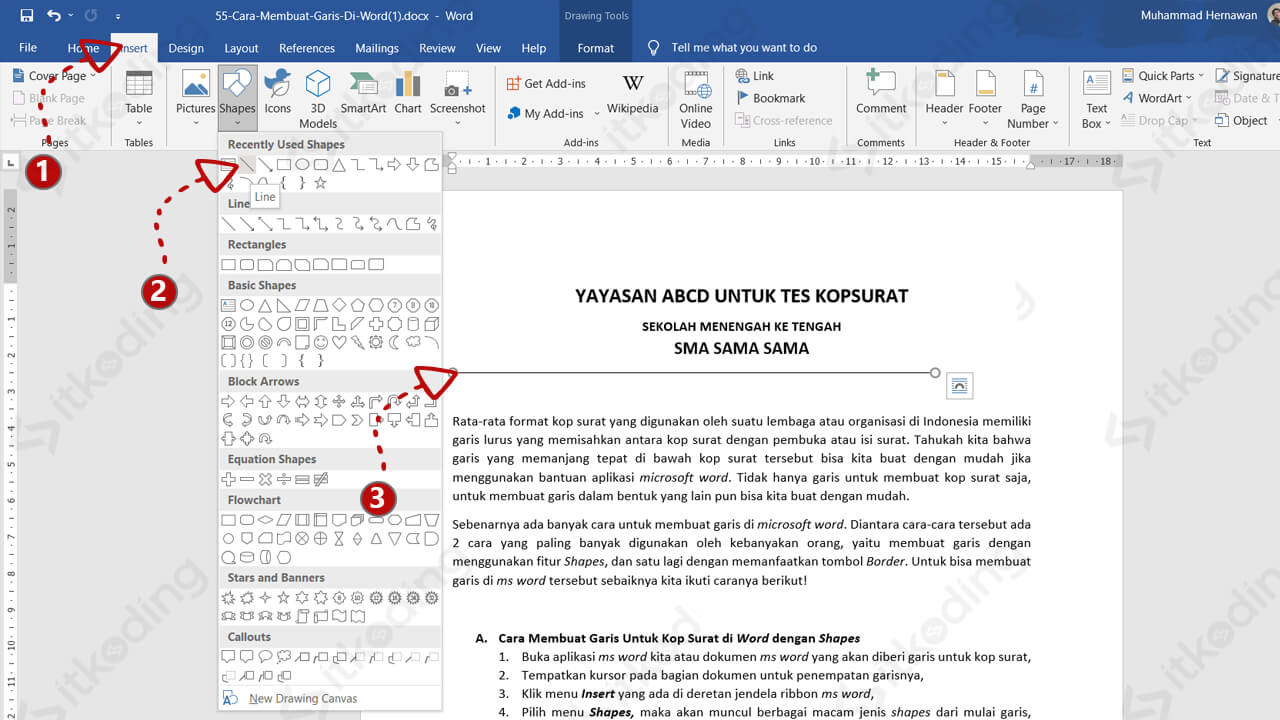This screenshot has height=720, width=1280.
Task: Click the Link button in Links group
Action: coord(755,76)
